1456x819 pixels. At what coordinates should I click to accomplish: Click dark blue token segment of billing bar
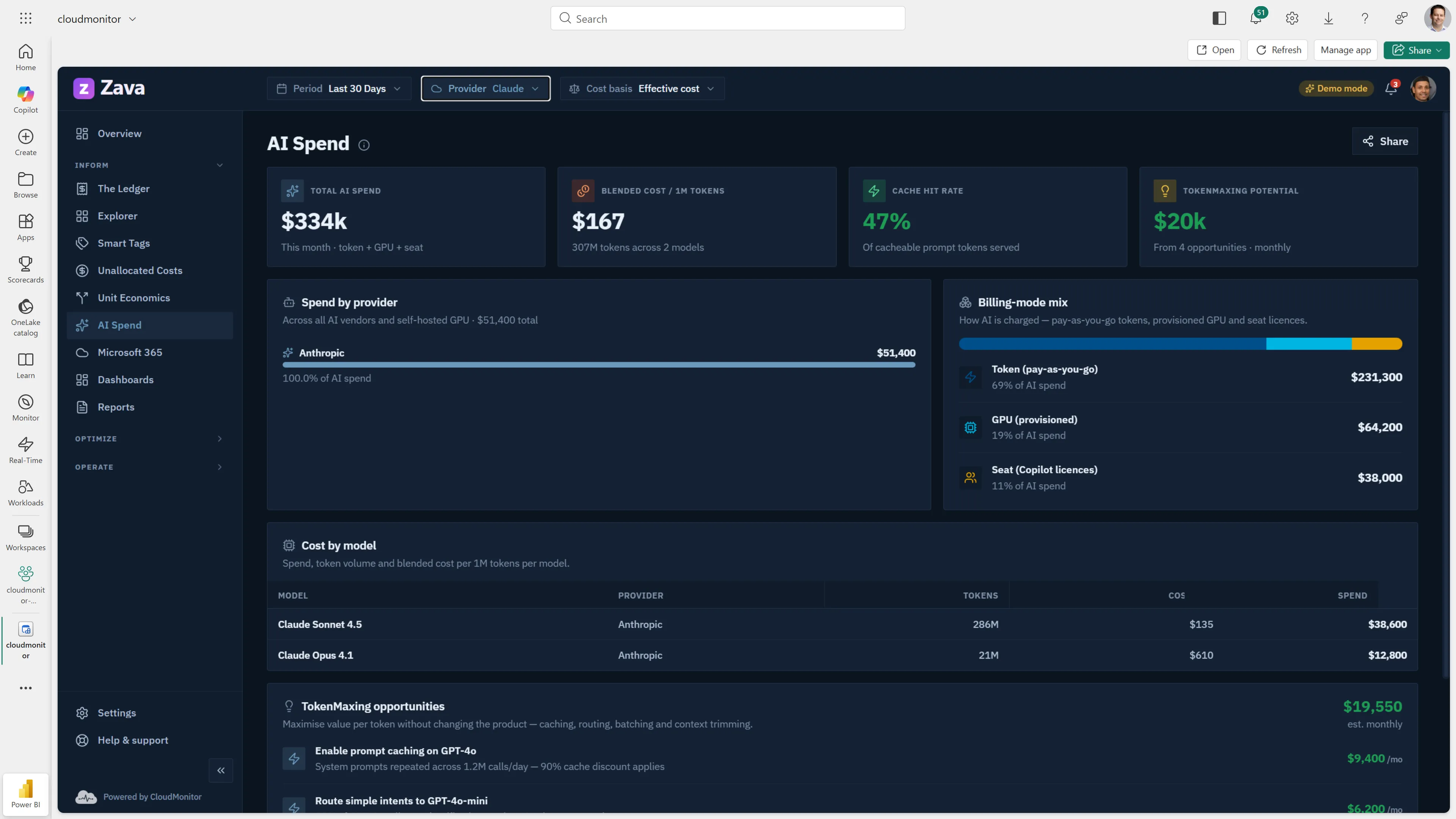coord(1112,344)
